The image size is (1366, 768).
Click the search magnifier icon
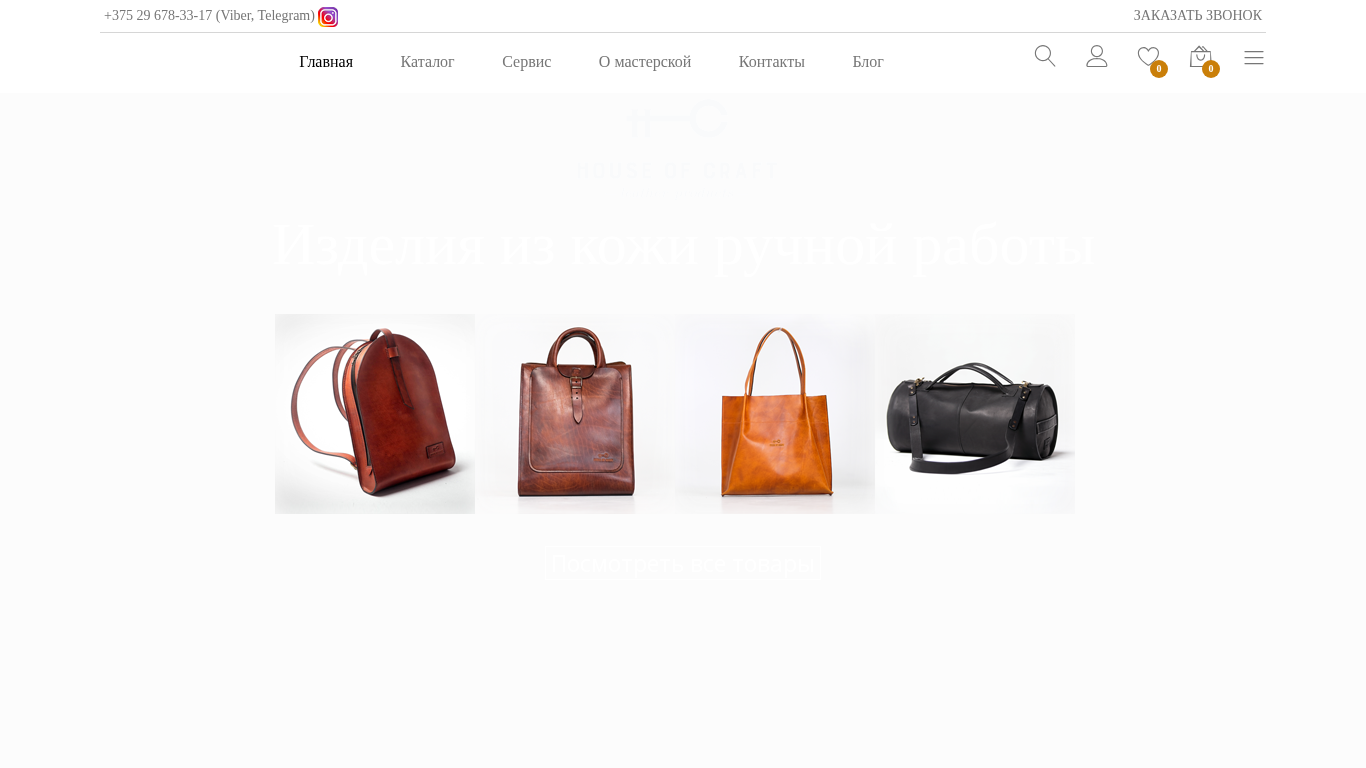[x=1045, y=56]
